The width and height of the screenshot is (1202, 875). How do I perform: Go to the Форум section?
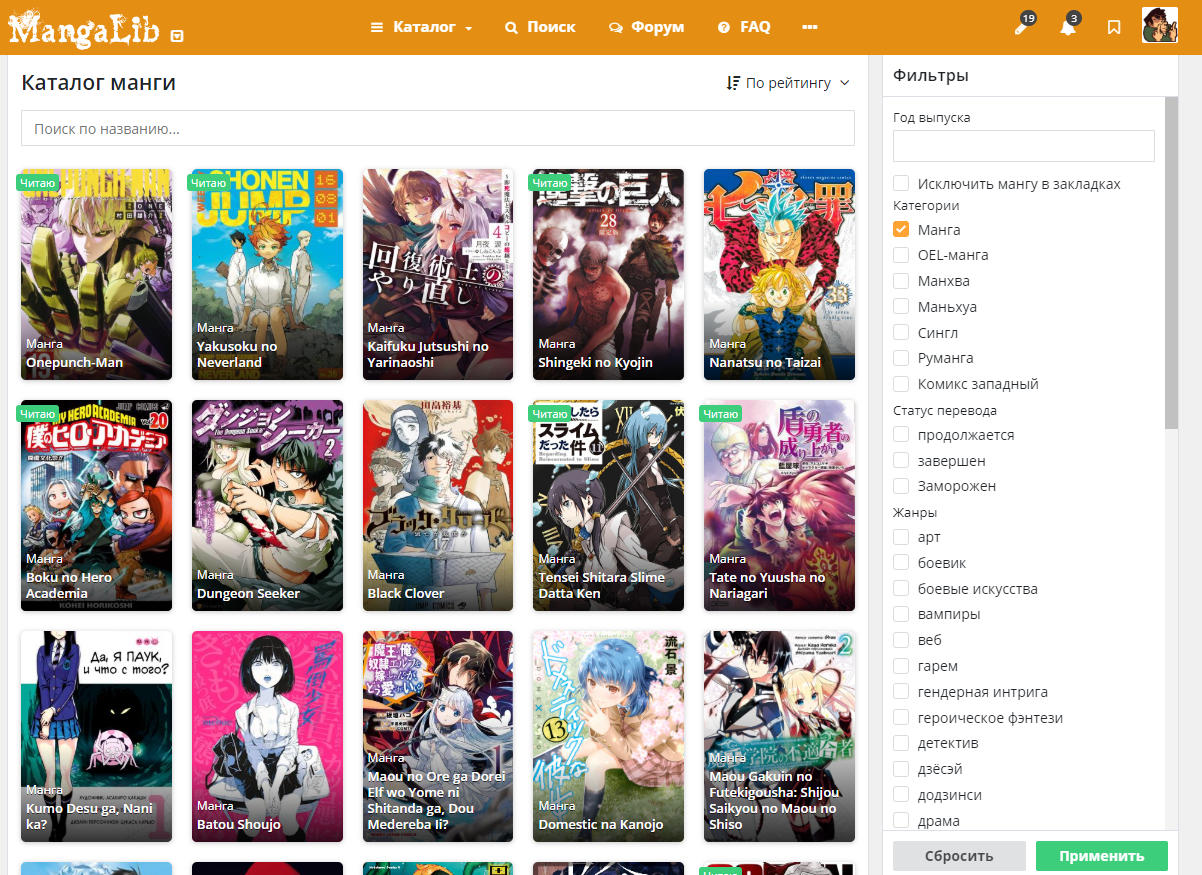pos(646,27)
